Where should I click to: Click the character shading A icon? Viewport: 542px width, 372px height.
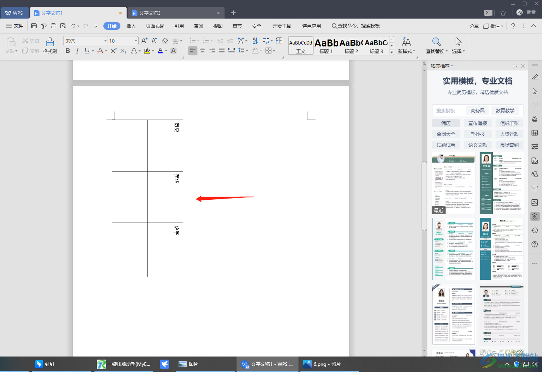coord(174,51)
